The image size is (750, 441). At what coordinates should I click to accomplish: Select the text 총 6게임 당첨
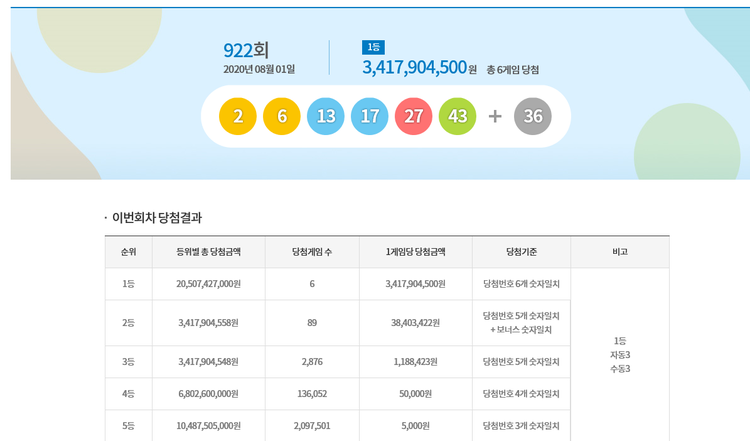[513, 70]
